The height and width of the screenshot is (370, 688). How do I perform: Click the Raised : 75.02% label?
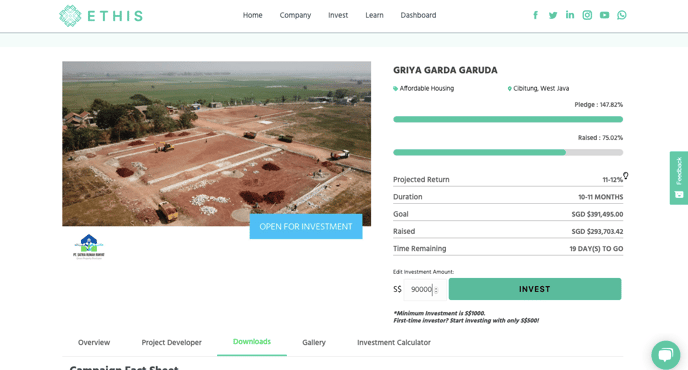[x=600, y=137]
